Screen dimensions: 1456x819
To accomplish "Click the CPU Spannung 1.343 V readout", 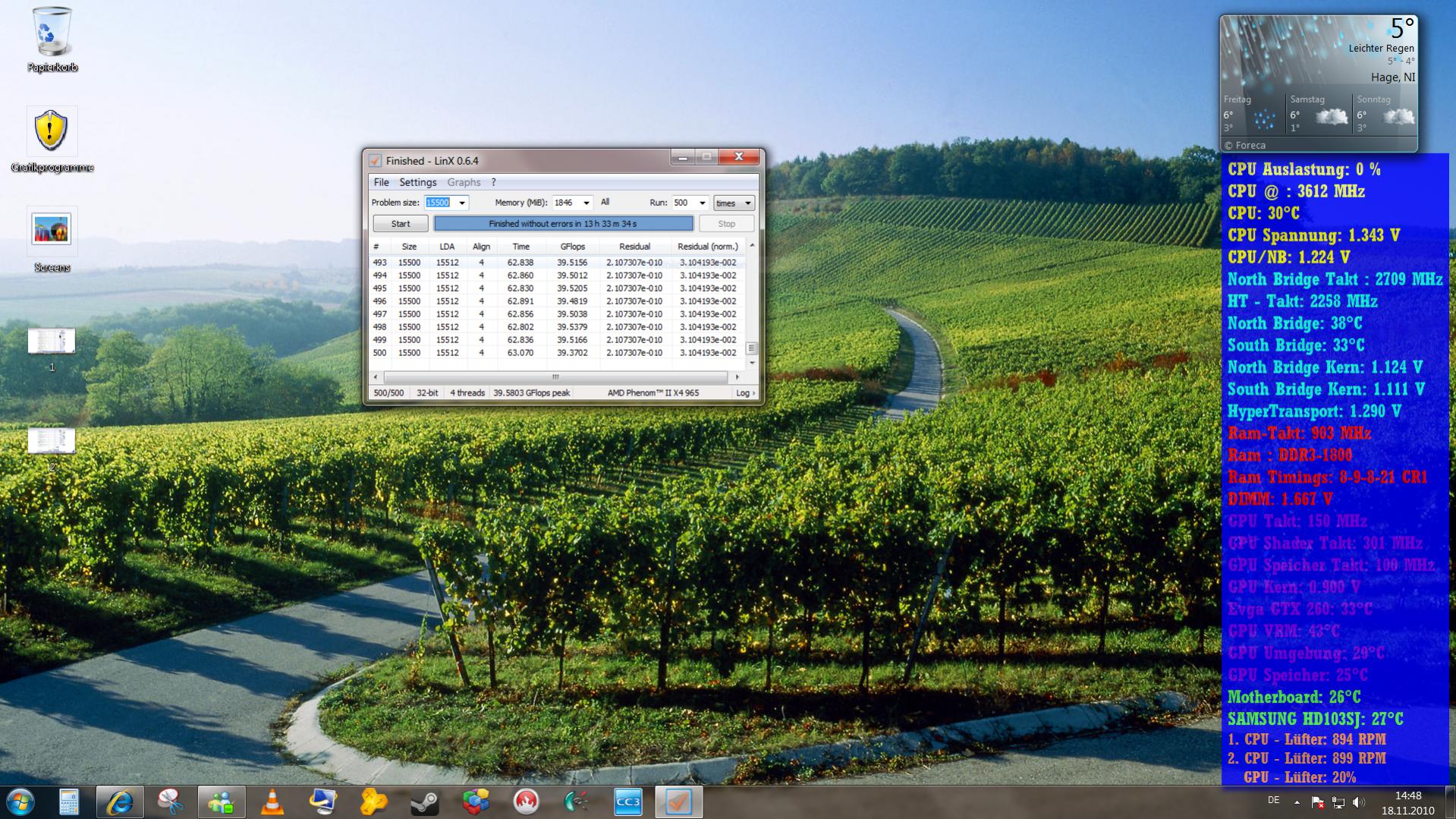I will coord(1313,235).
